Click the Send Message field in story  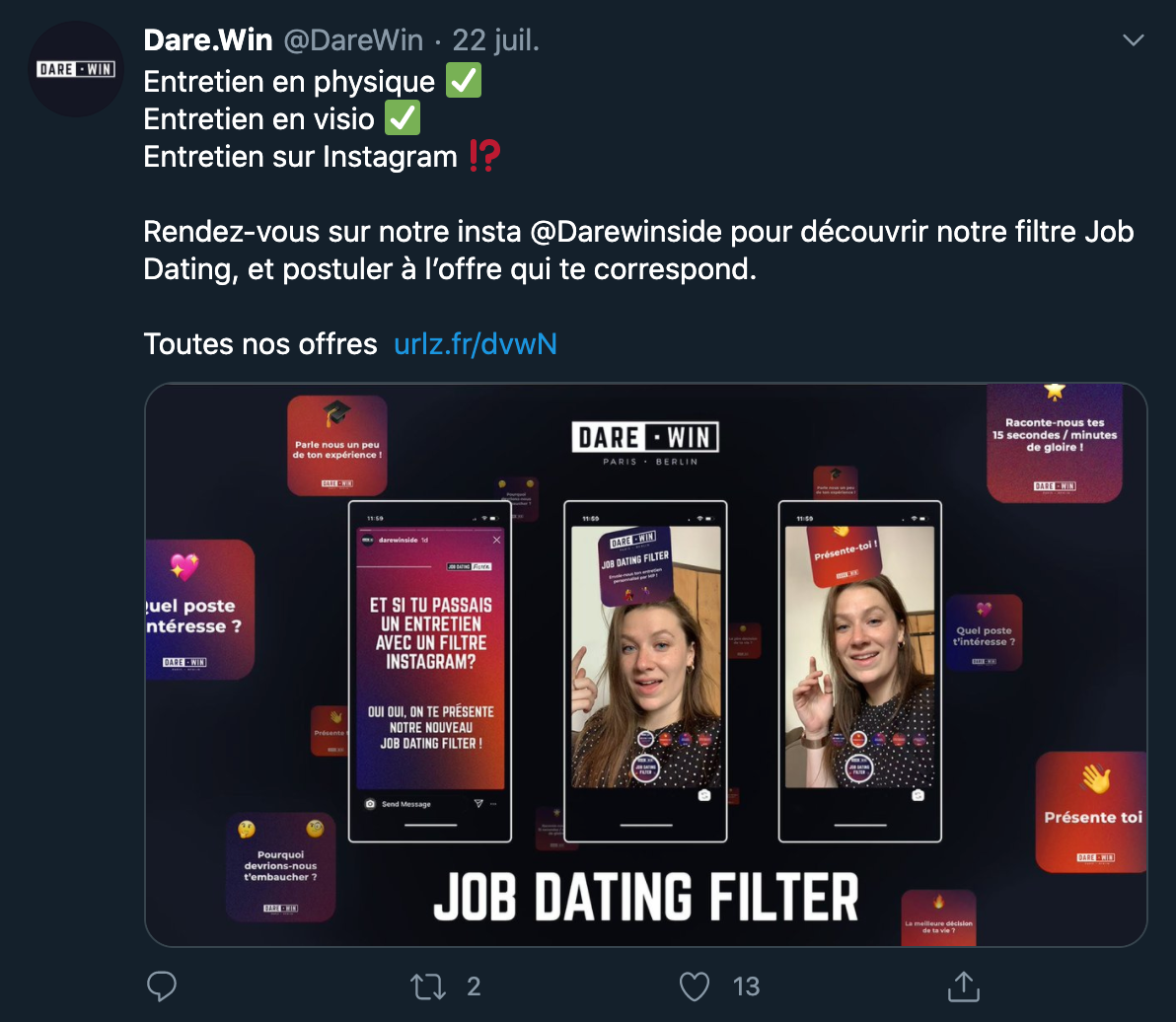(406, 804)
